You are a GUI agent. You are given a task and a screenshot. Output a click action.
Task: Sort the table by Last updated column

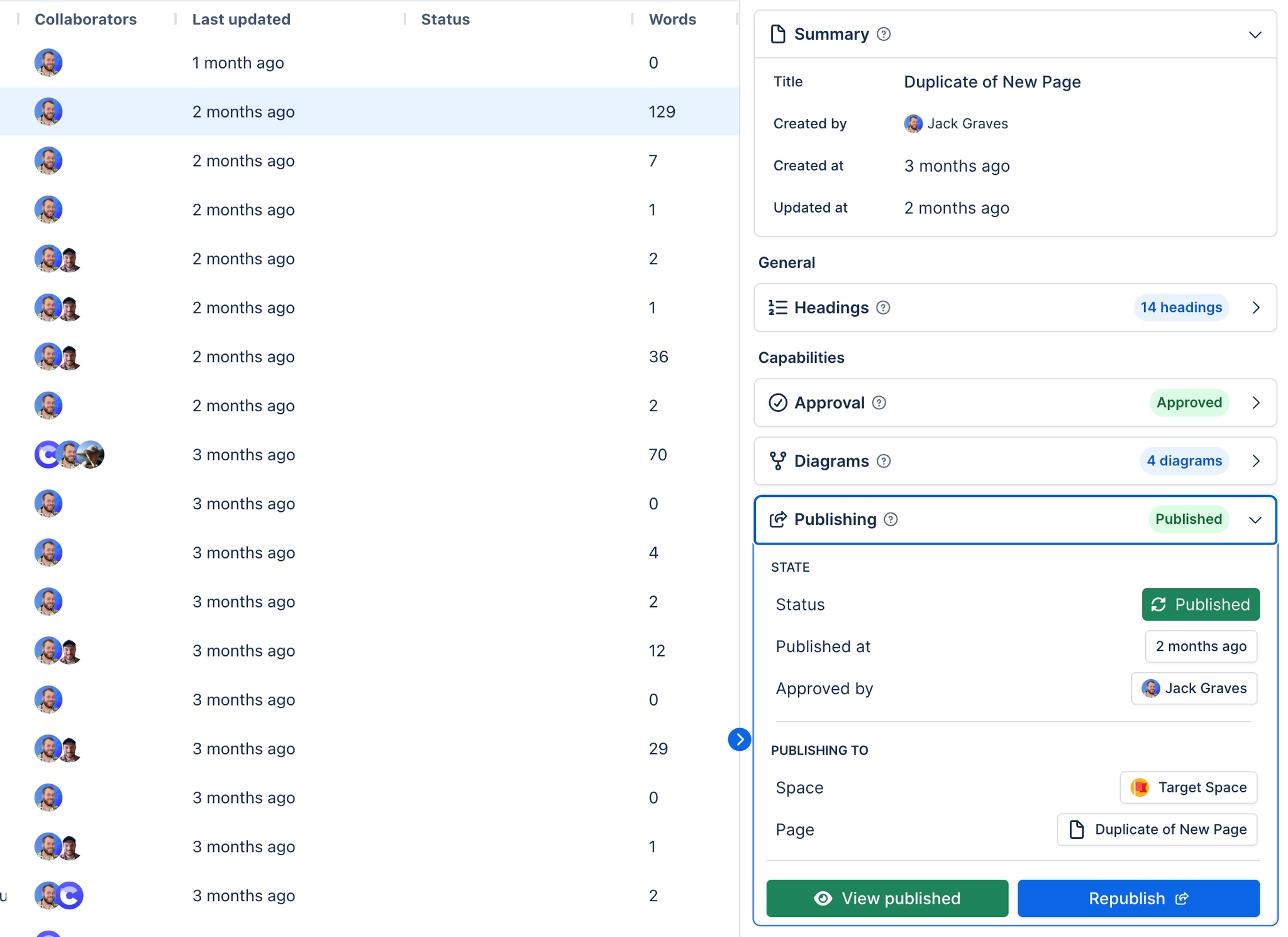(x=241, y=19)
